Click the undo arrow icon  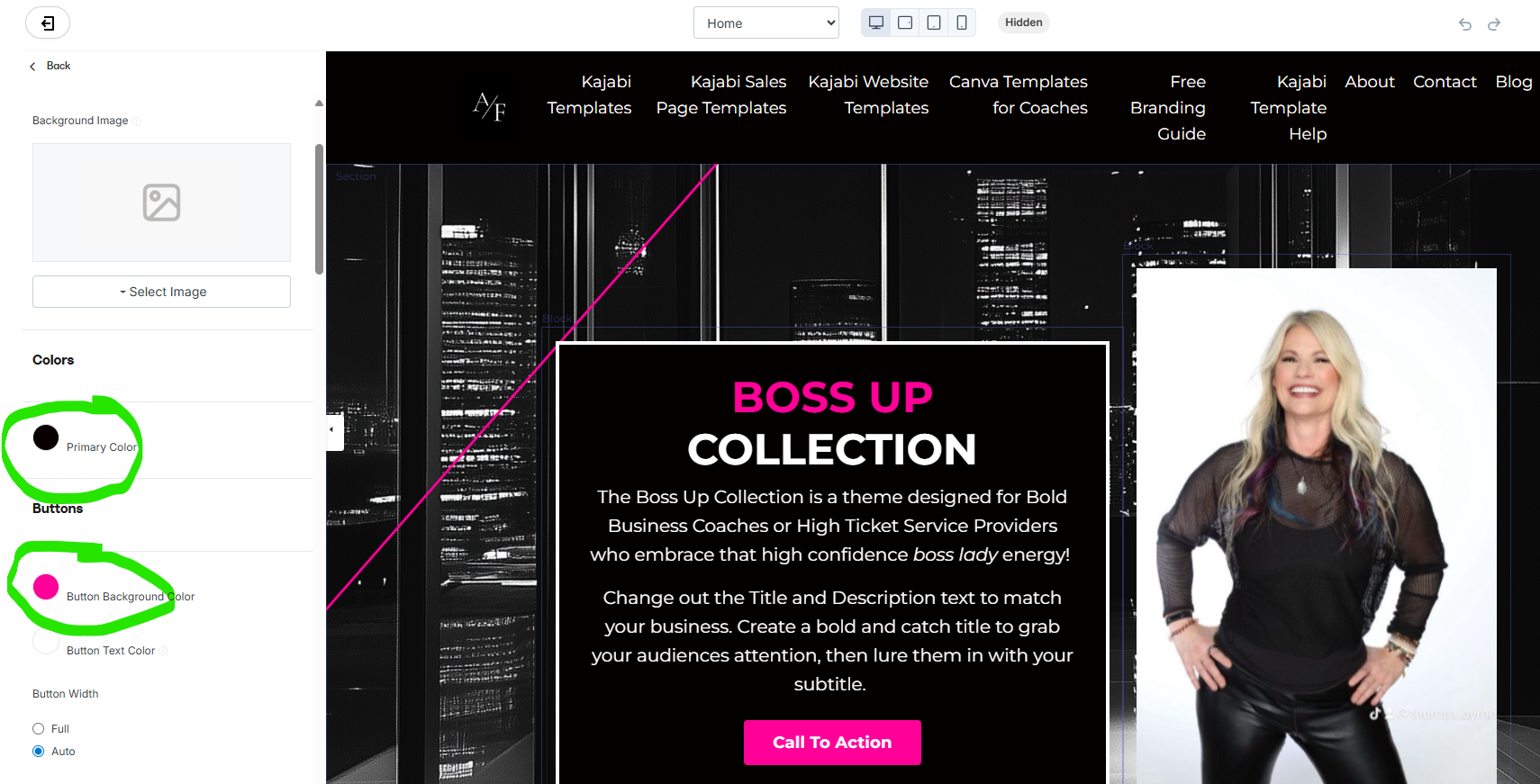point(1465,24)
